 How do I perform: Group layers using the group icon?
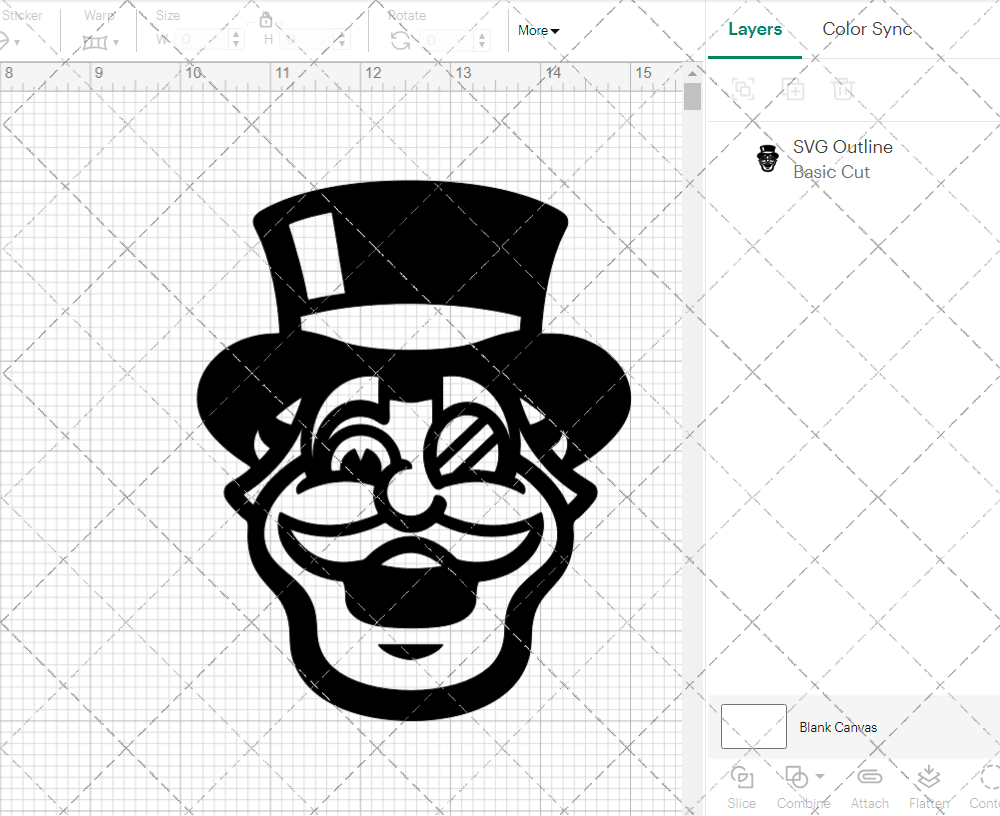(742, 89)
